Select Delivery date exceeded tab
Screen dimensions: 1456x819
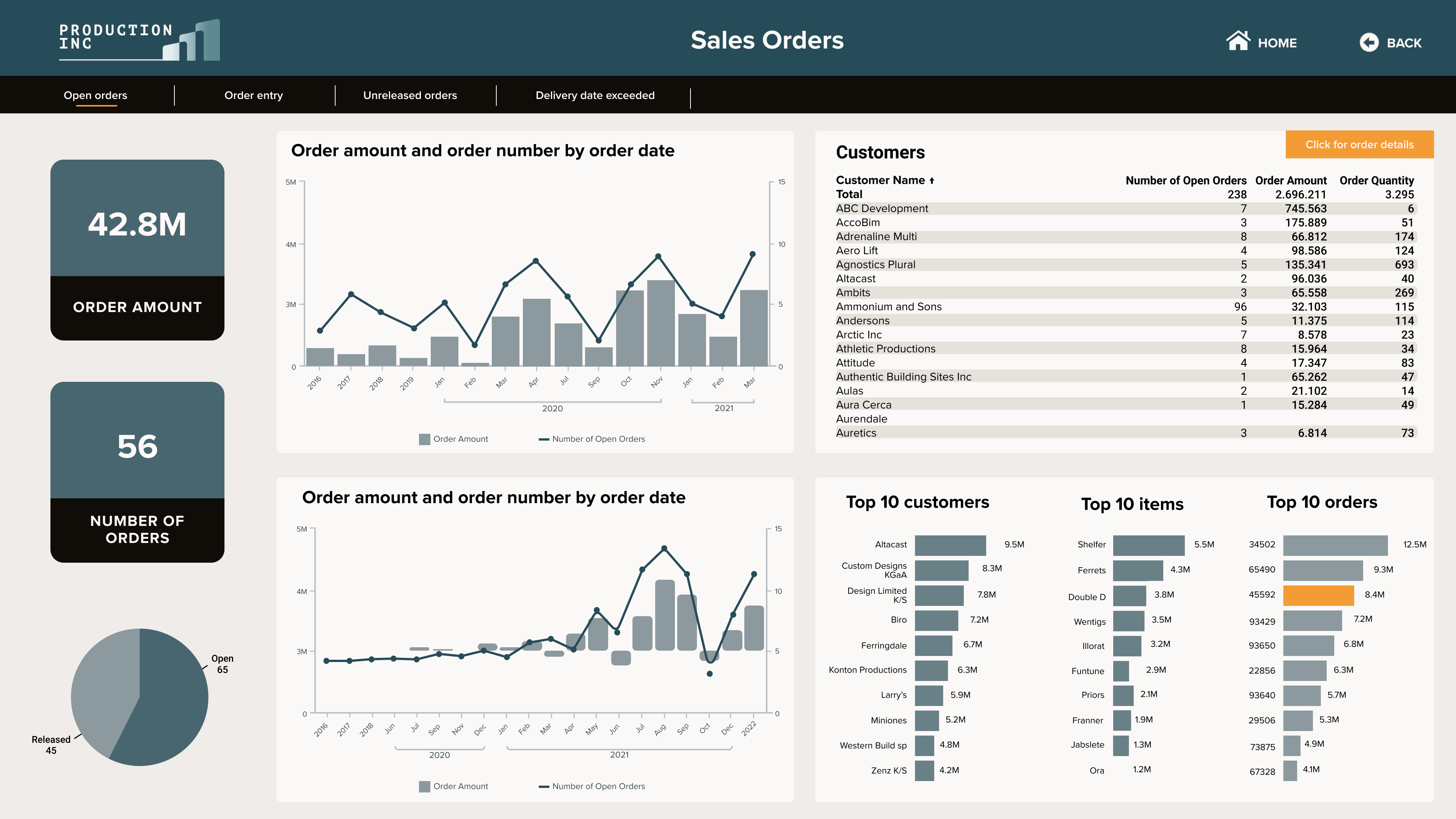click(595, 96)
